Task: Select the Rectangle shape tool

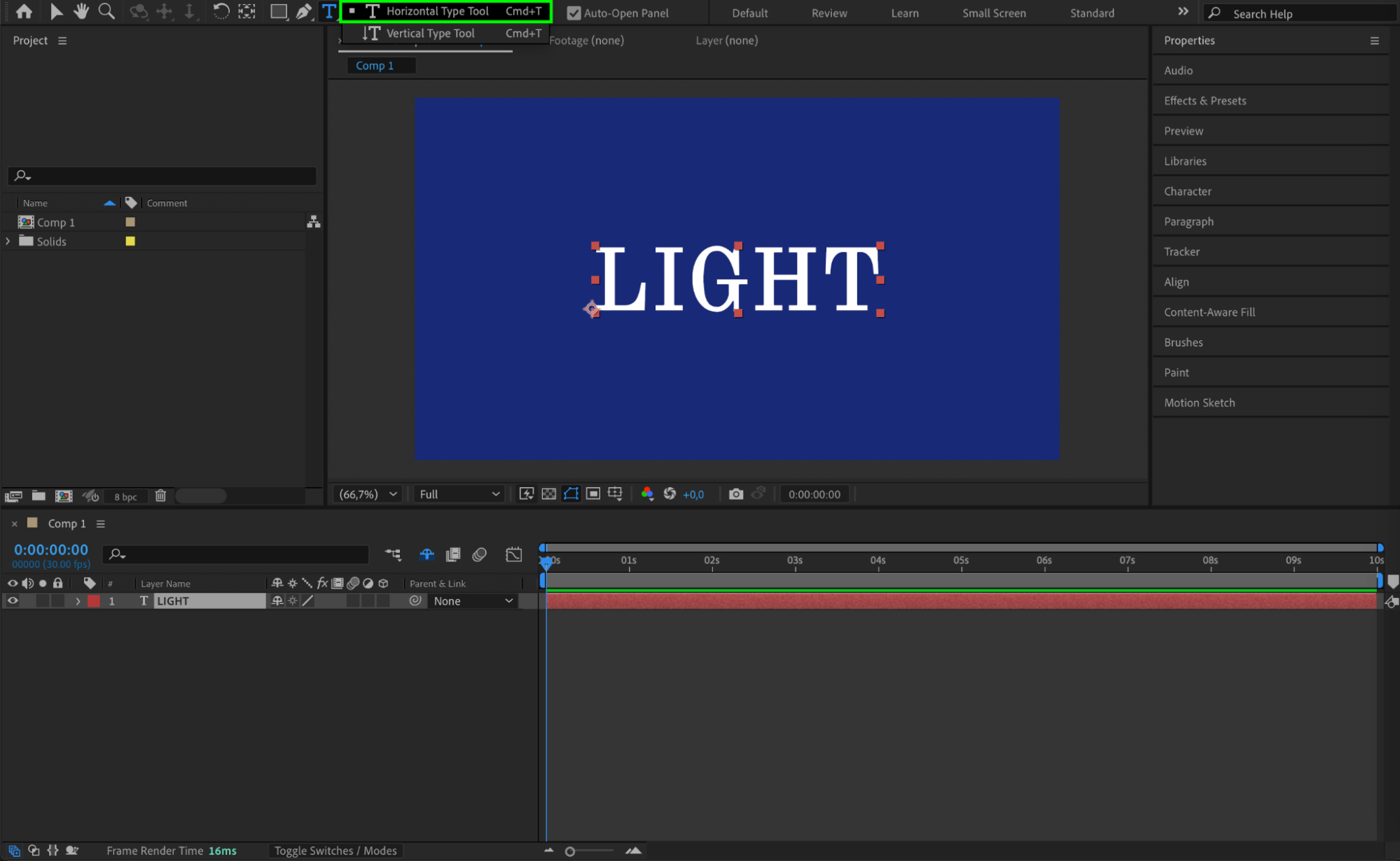Action: (278, 11)
